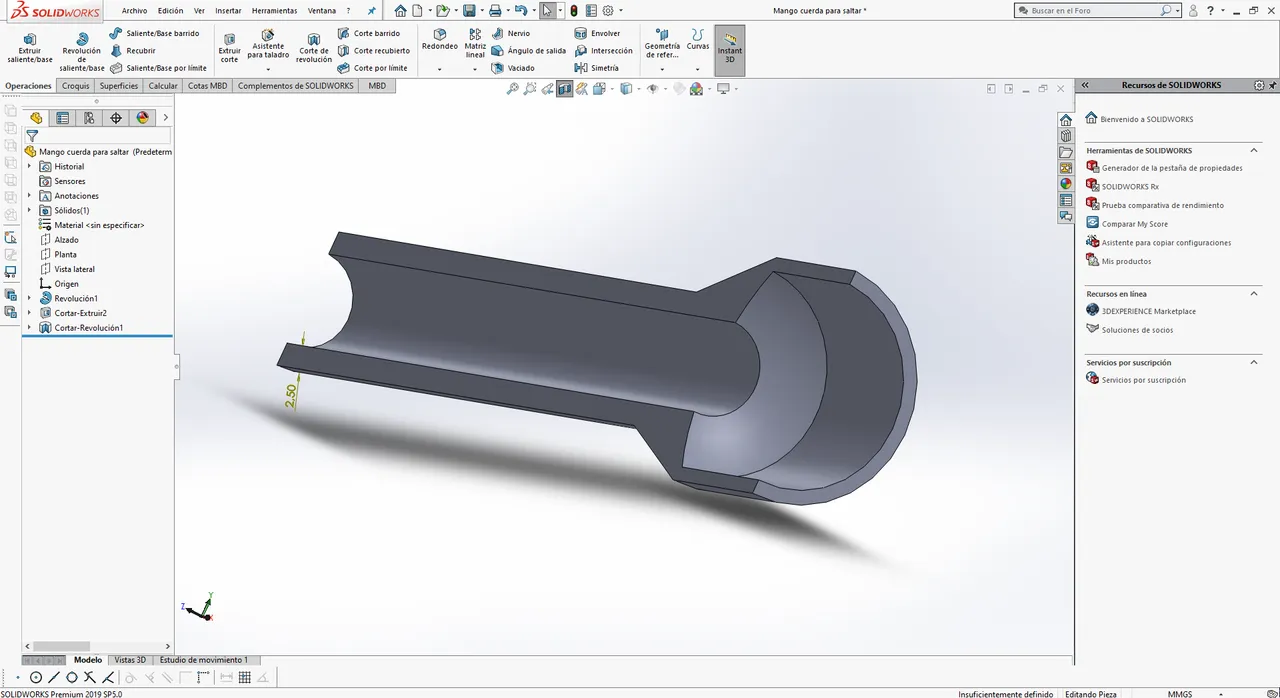Screen dimensions: 1280x698
Task: Expand the Historial tree node
Action: pyautogui.click(x=29, y=167)
